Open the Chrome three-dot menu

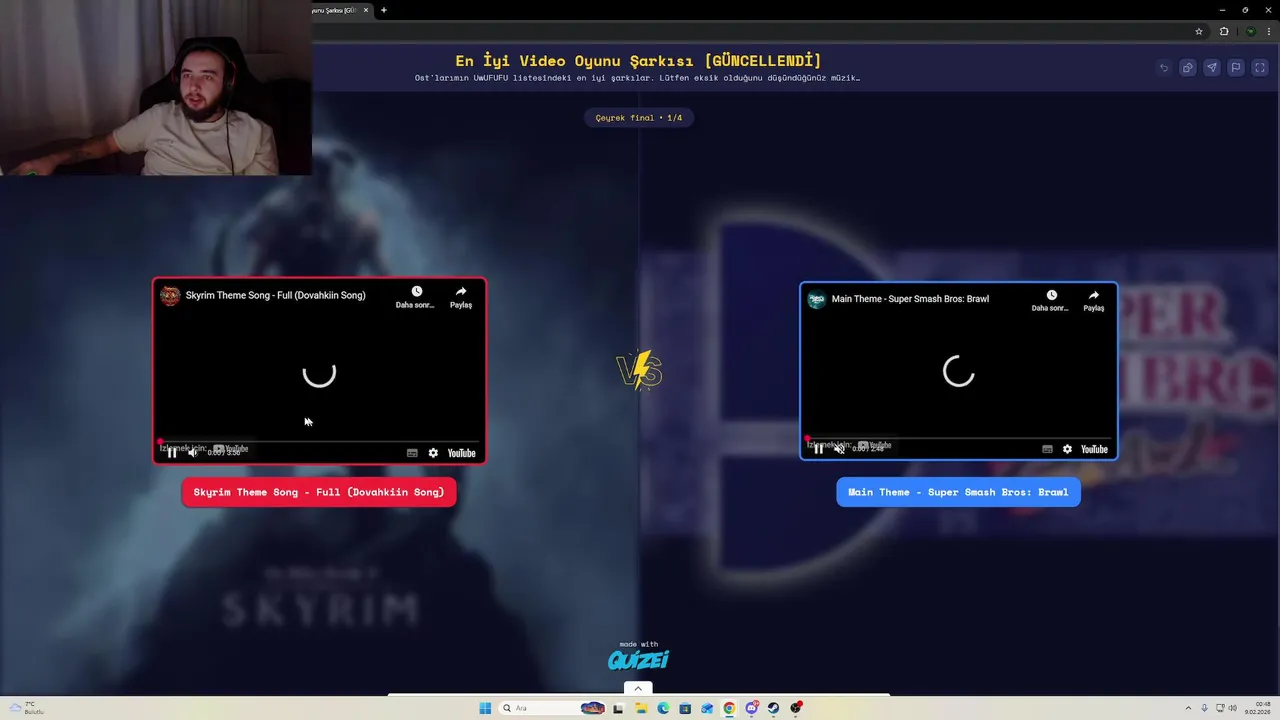[x=1270, y=31]
